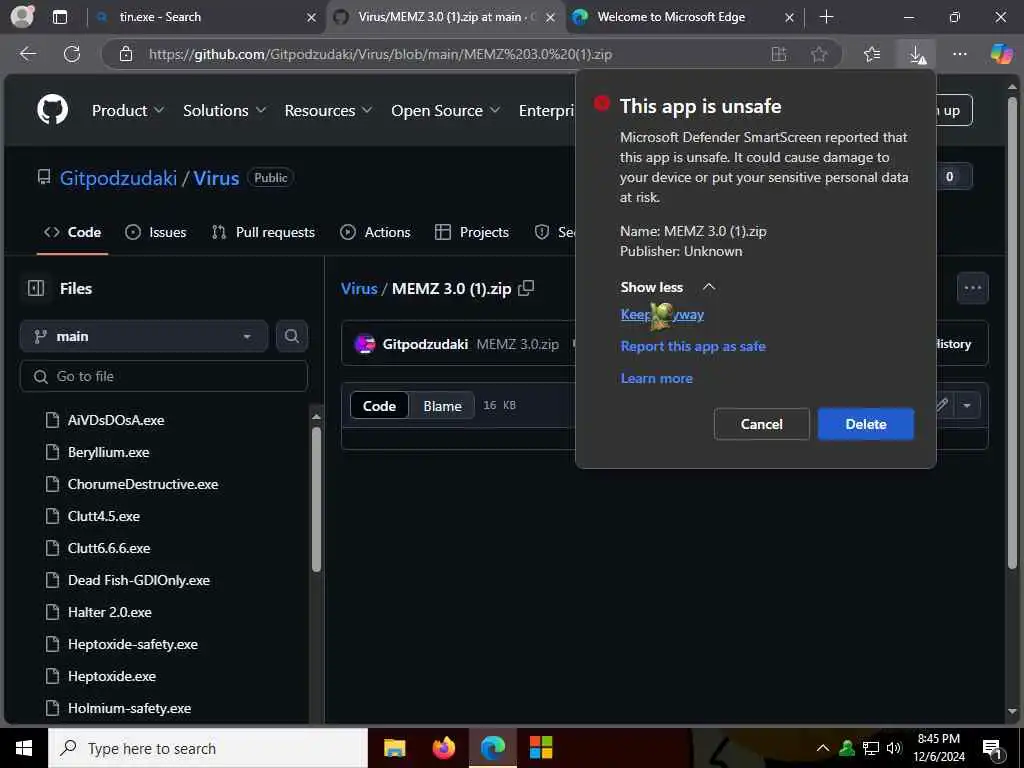Click the taskbar clock date
Screen dimensions: 1024x768
(938, 748)
